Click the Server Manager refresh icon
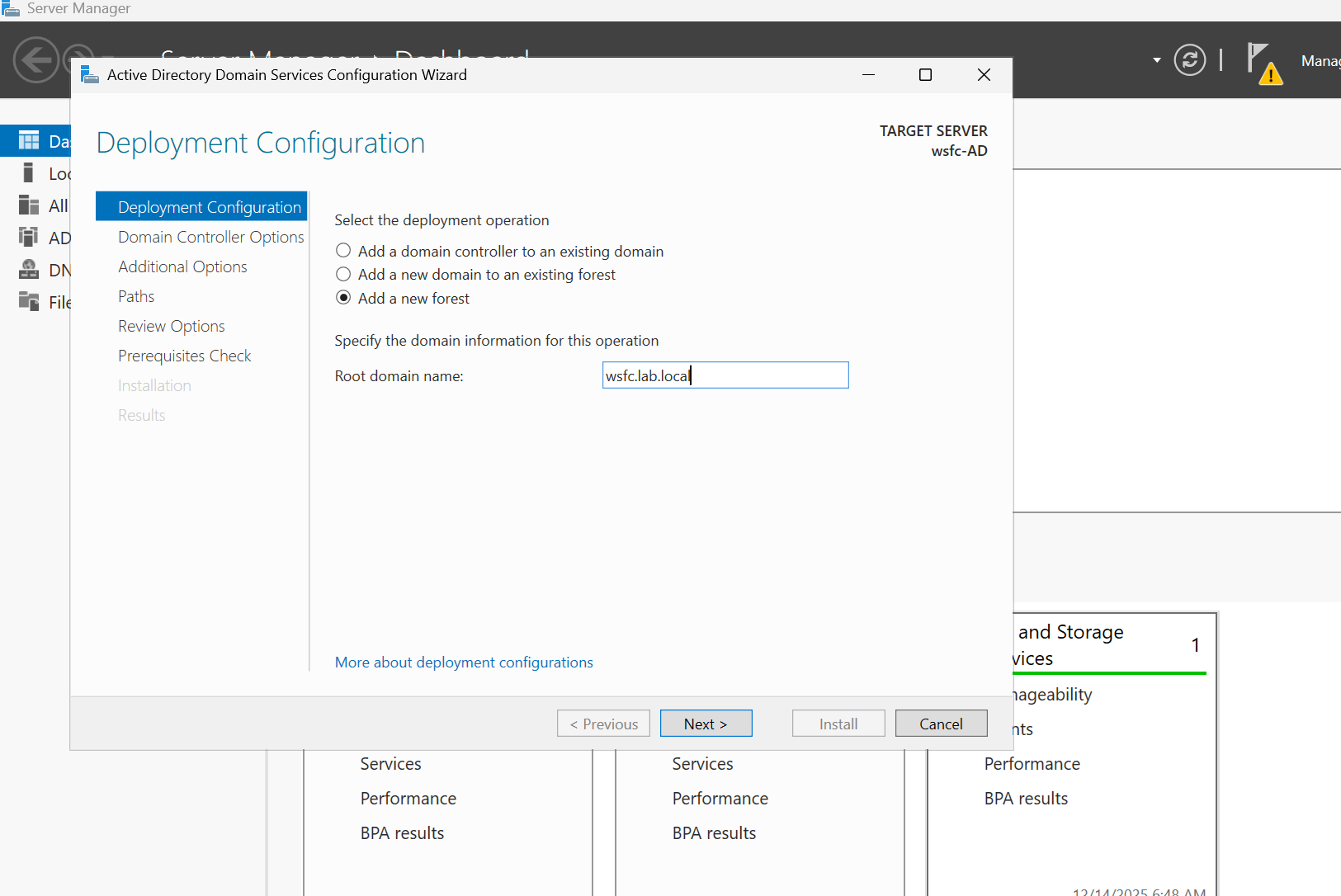The height and width of the screenshot is (896, 1341). [x=1189, y=60]
